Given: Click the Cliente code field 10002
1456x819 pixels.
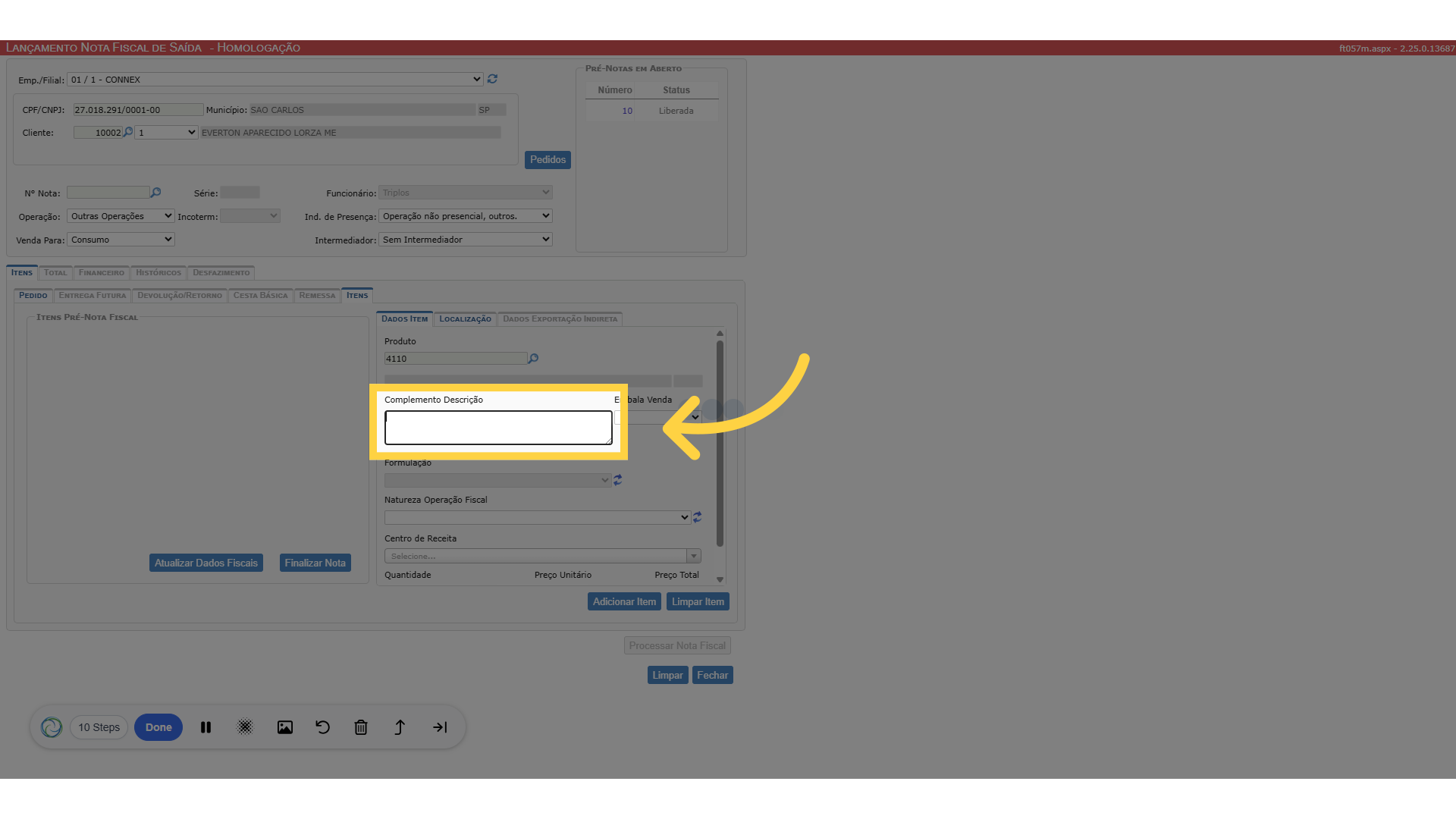Looking at the screenshot, I should pyautogui.click(x=98, y=133).
